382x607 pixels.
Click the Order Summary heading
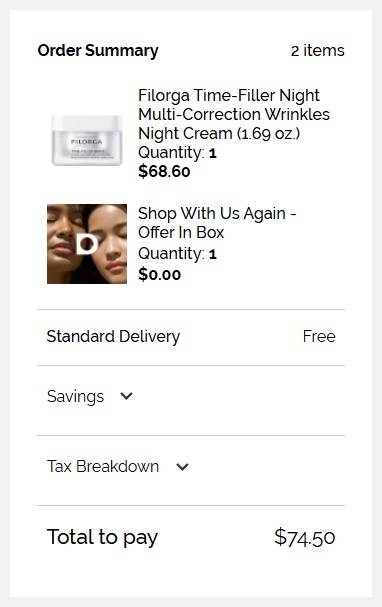pyautogui.click(x=98, y=51)
